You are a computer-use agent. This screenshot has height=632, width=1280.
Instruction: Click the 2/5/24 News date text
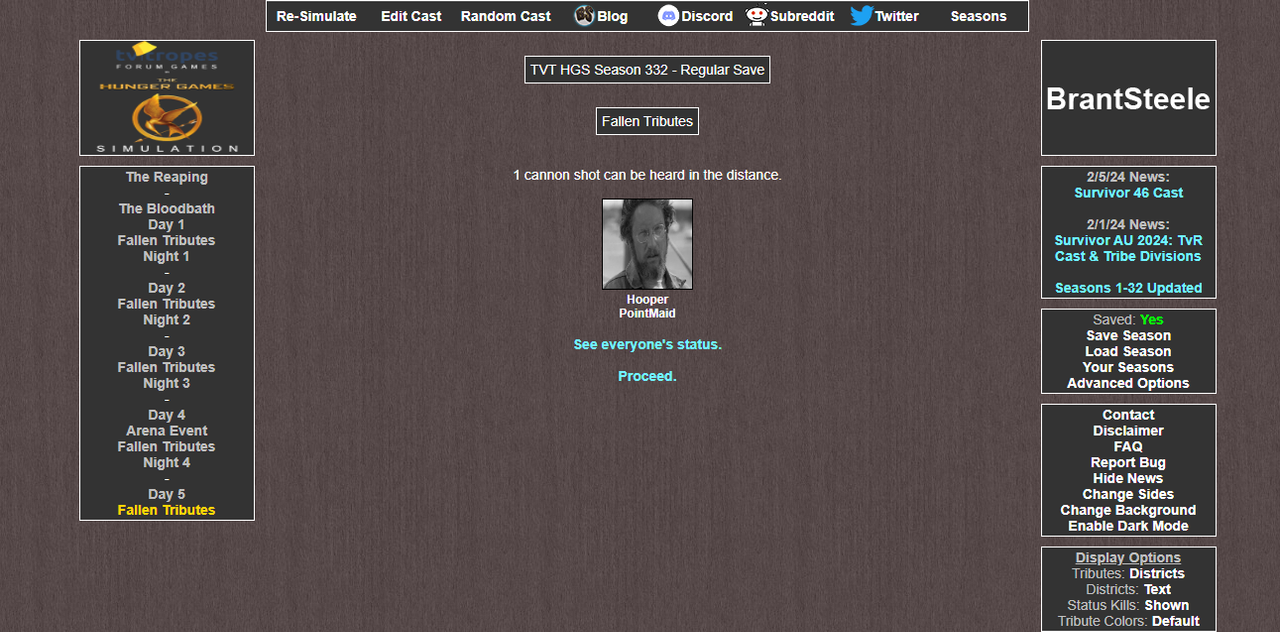coord(1128,177)
